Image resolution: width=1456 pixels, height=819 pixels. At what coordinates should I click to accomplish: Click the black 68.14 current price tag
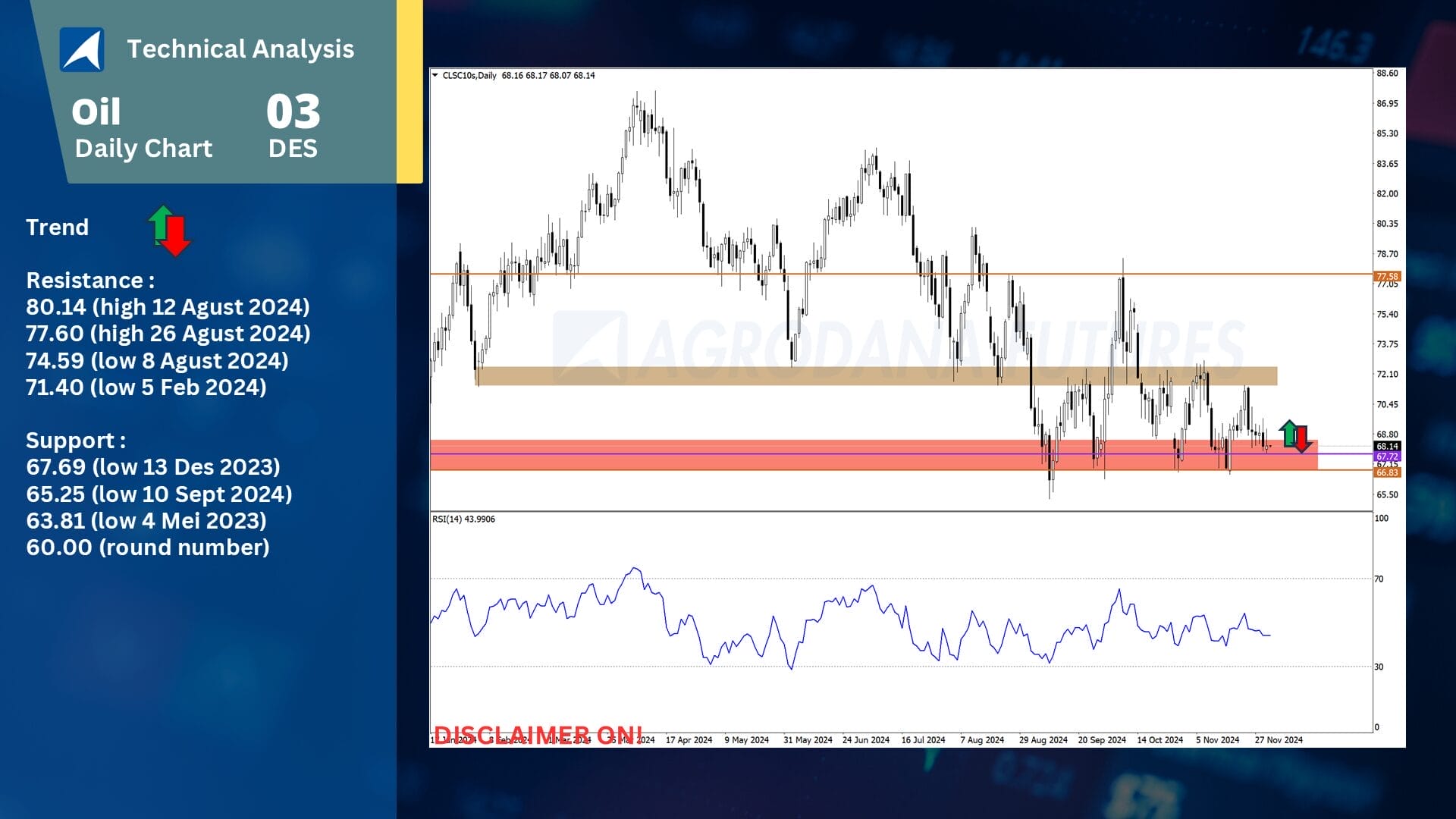pos(1387,447)
